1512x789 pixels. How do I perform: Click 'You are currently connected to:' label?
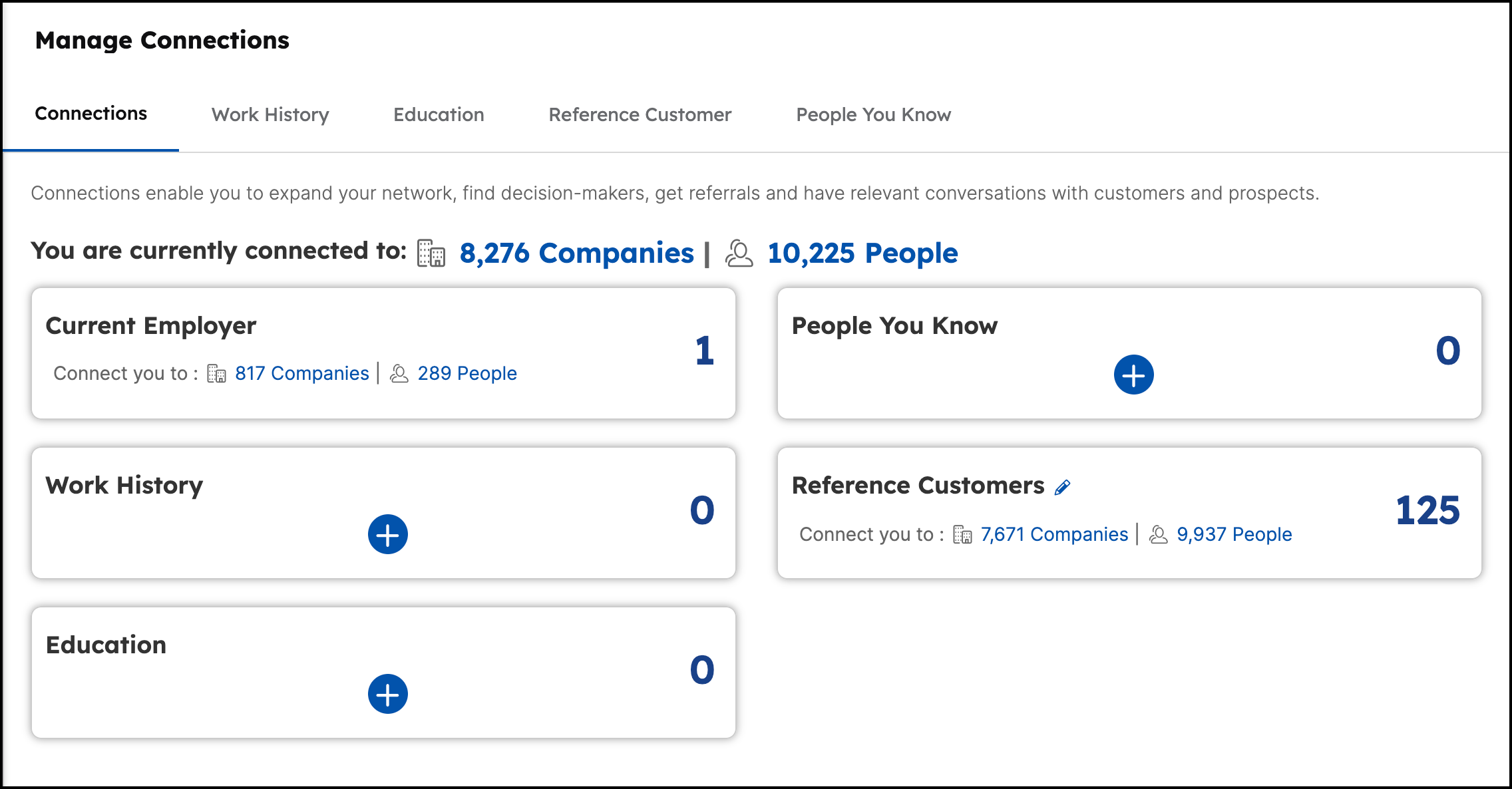tap(218, 251)
